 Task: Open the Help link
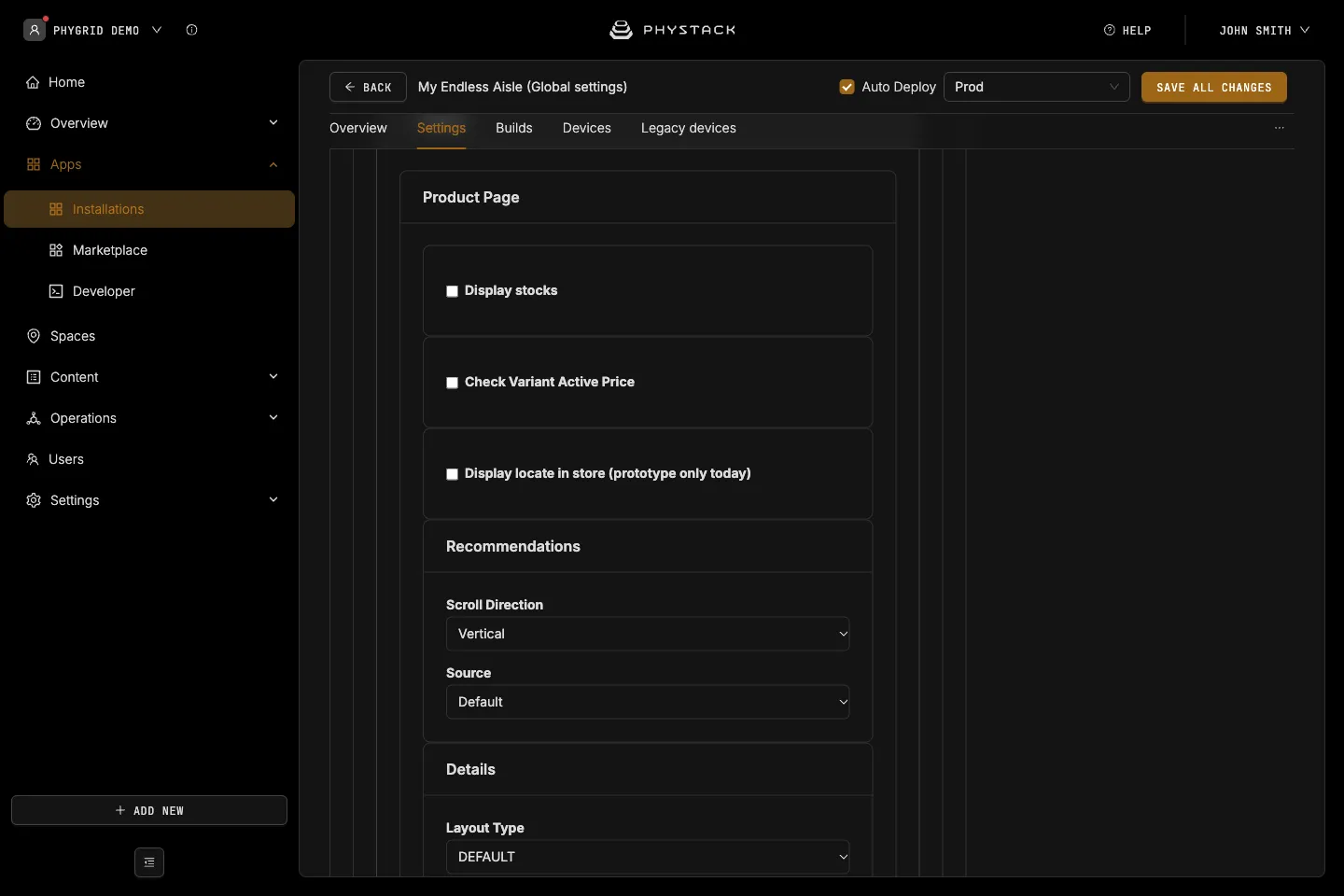click(1127, 30)
